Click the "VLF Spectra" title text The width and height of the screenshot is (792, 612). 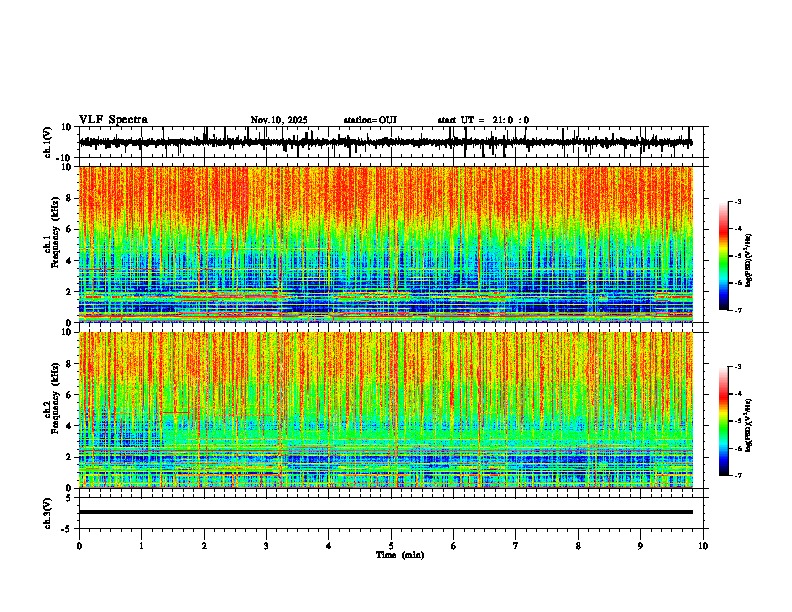click(113, 120)
